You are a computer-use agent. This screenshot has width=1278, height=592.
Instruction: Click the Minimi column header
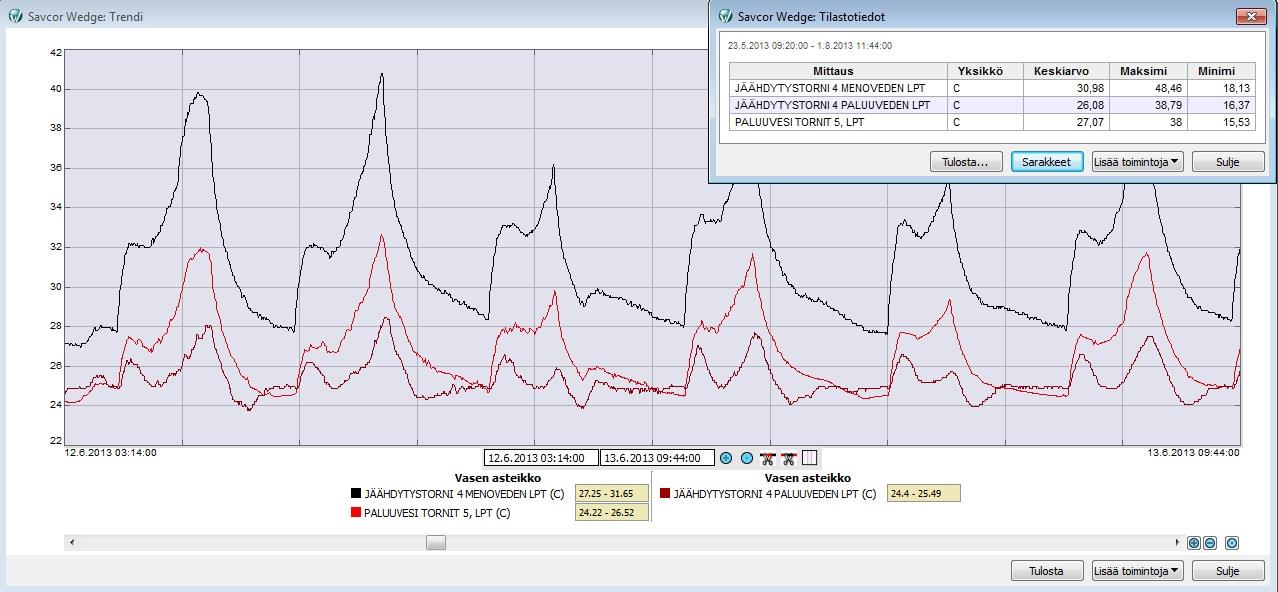(1221, 71)
